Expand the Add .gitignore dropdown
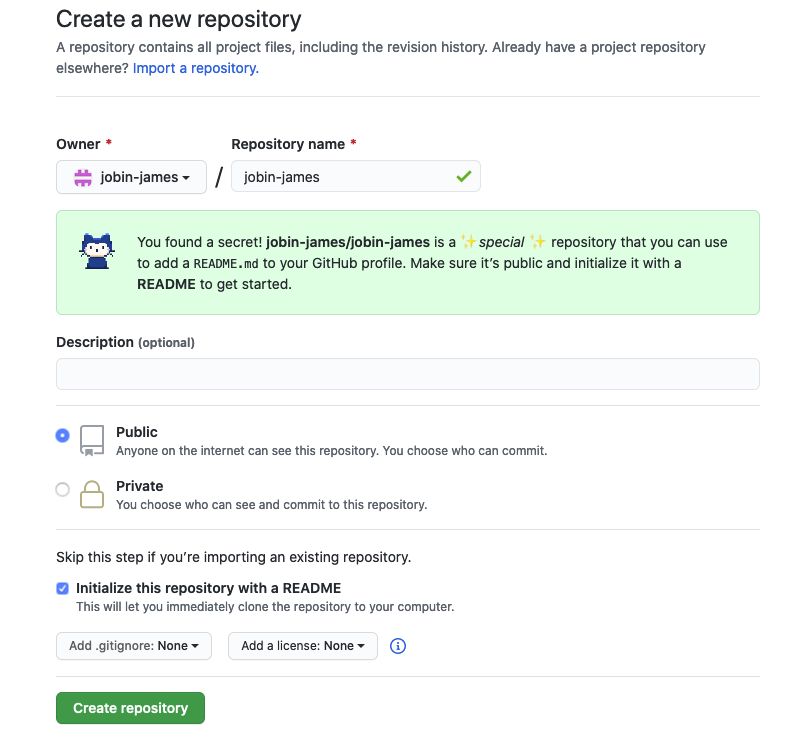Viewport: 800px width, 747px height. pyautogui.click(x=134, y=646)
